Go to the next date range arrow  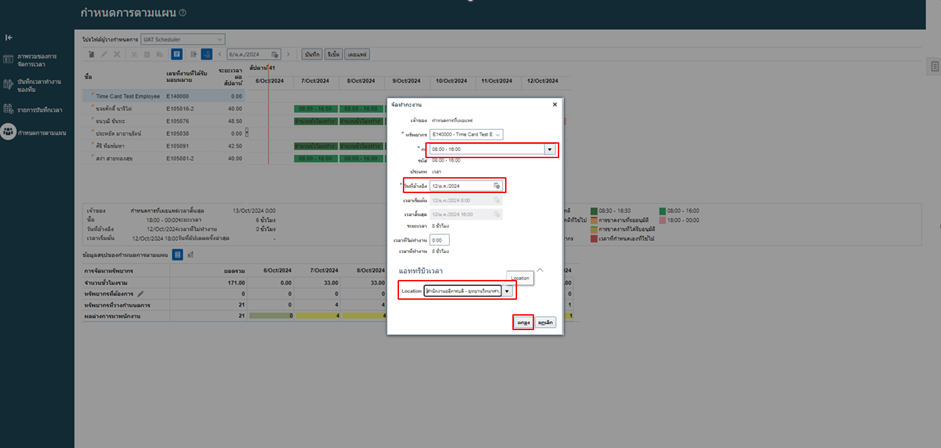[289, 54]
